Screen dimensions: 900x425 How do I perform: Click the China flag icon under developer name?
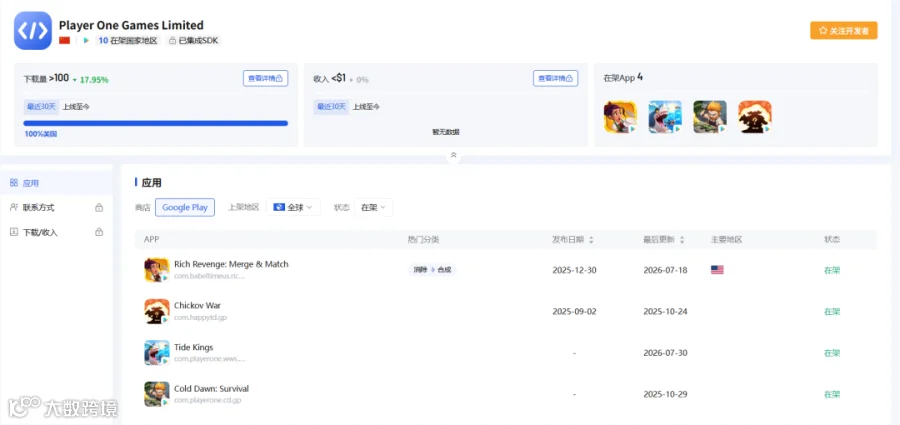[x=64, y=41]
